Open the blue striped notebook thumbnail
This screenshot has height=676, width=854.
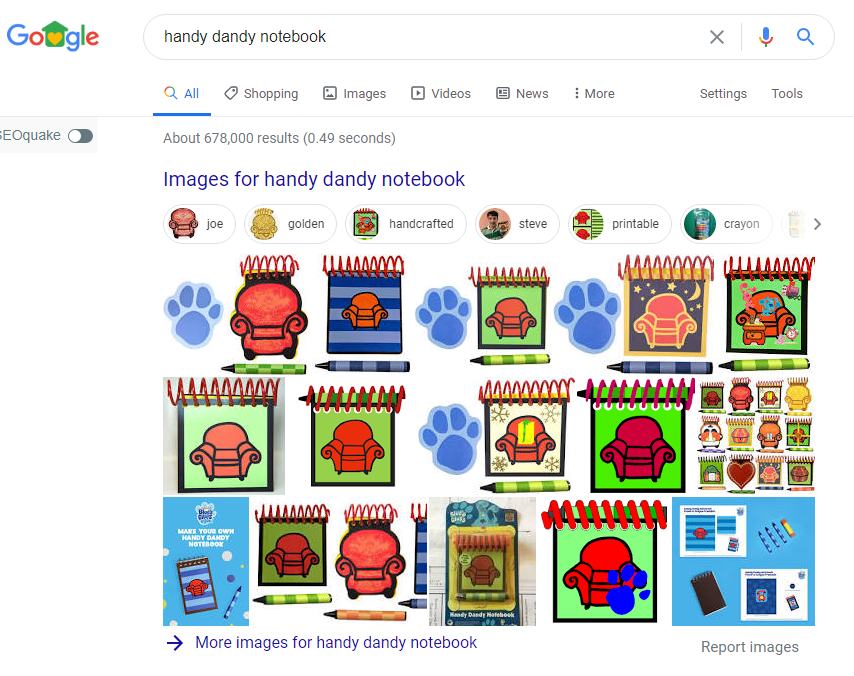[363, 314]
